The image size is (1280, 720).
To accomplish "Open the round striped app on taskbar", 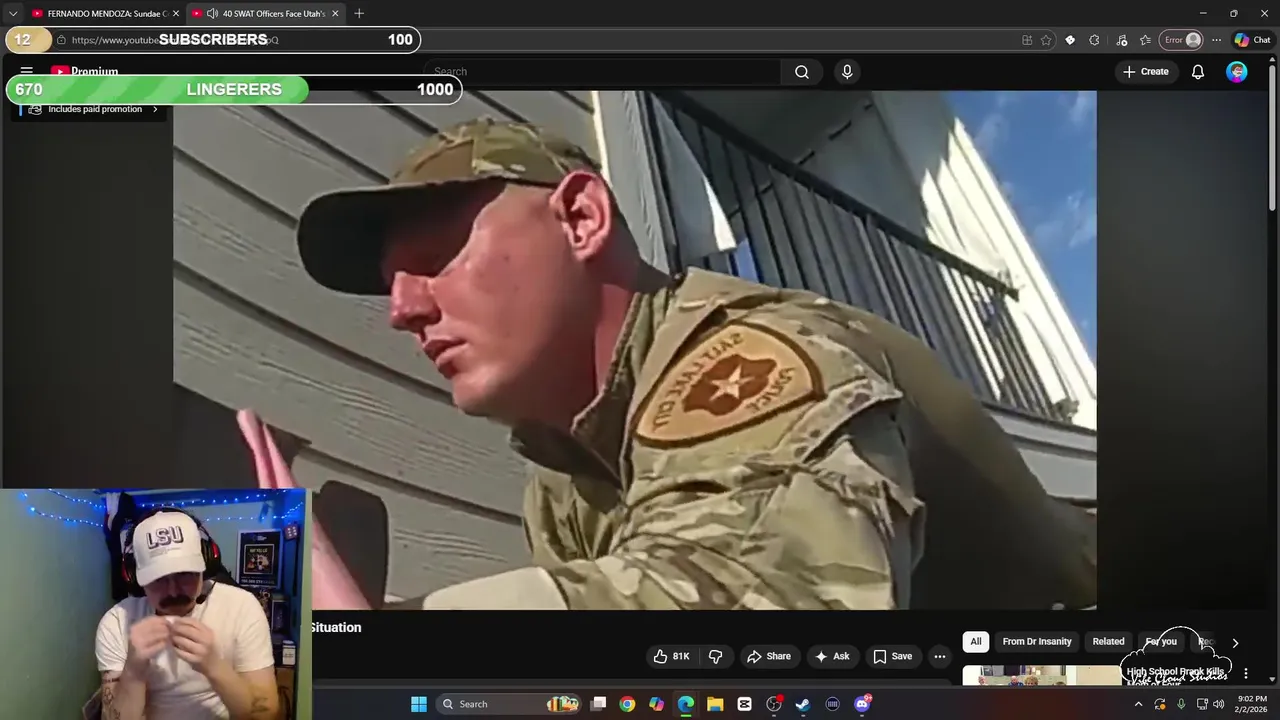I will 832,704.
